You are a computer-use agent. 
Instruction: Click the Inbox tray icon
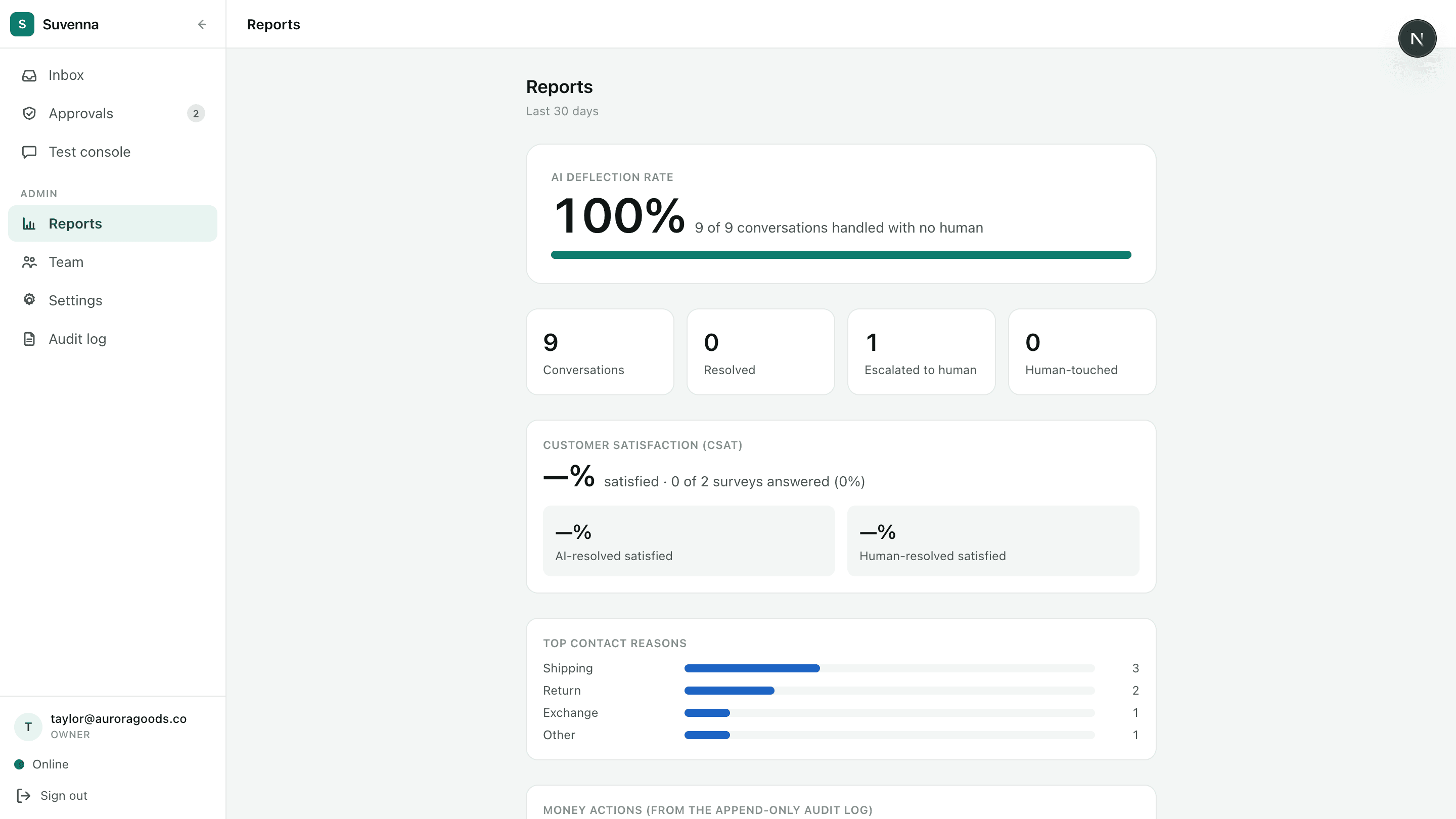pyautogui.click(x=29, y=75)
